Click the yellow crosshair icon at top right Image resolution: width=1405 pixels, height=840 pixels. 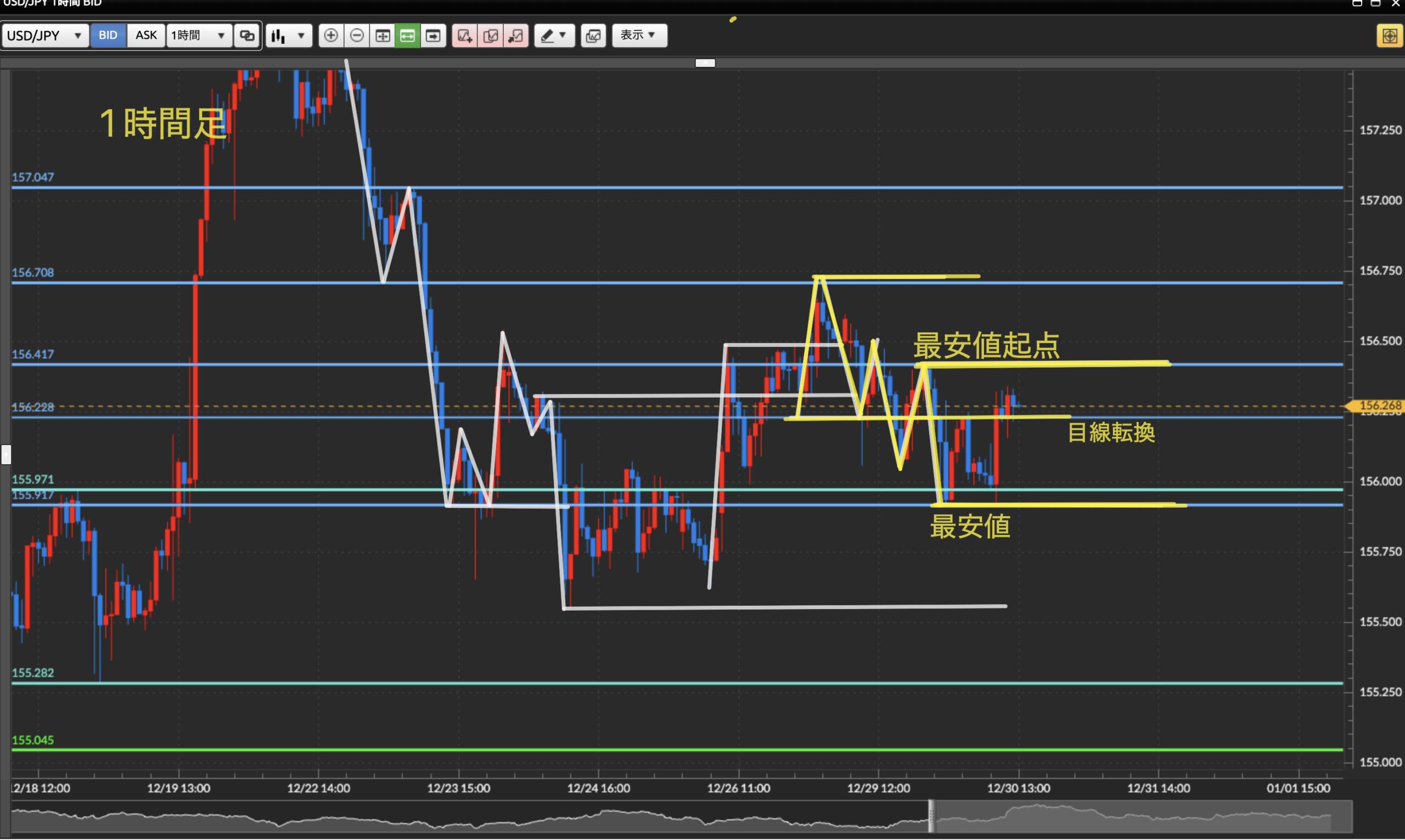tap(1389, 36)
